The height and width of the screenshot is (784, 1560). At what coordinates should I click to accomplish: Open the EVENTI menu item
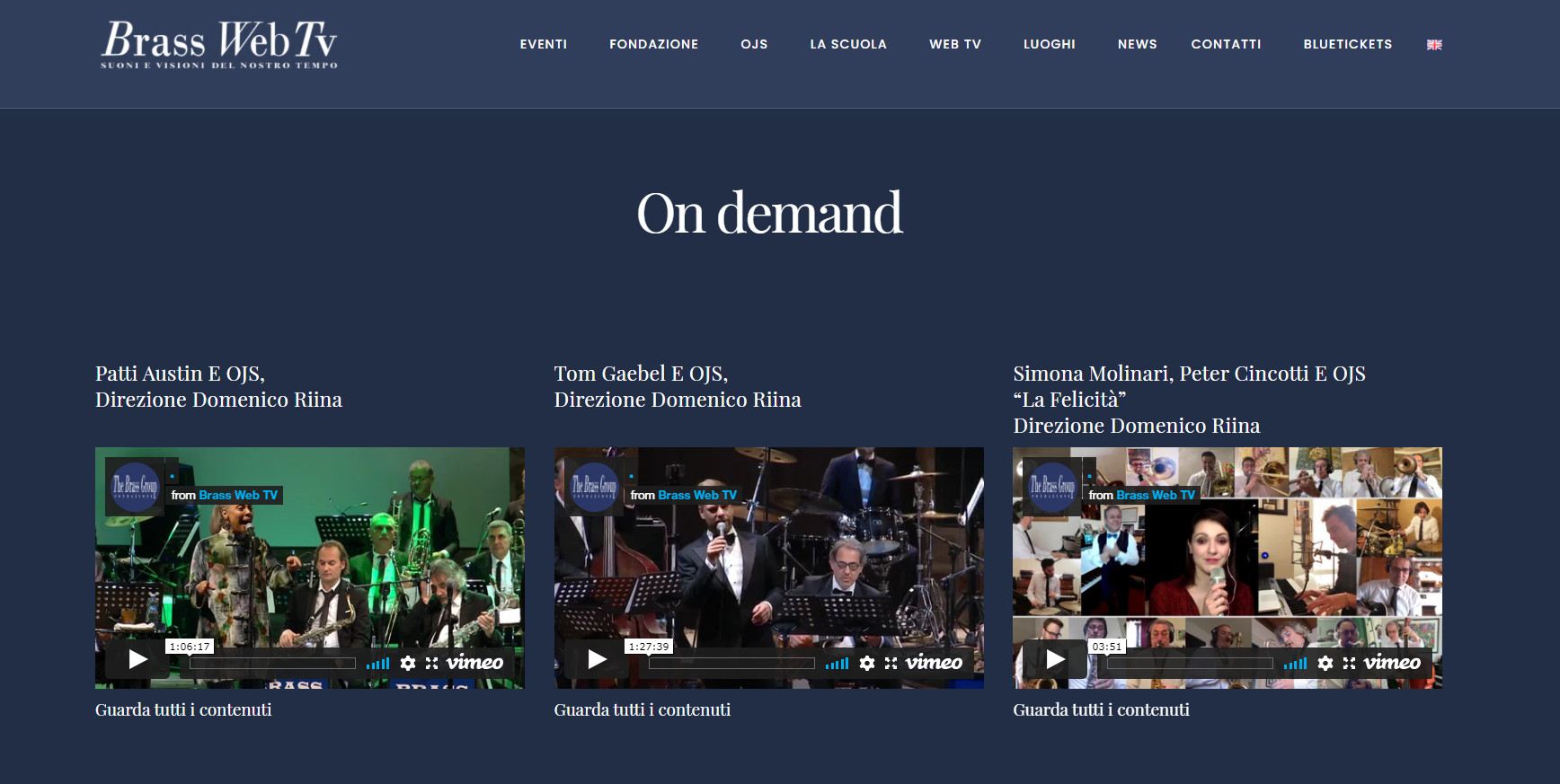[x=543, y=44]
